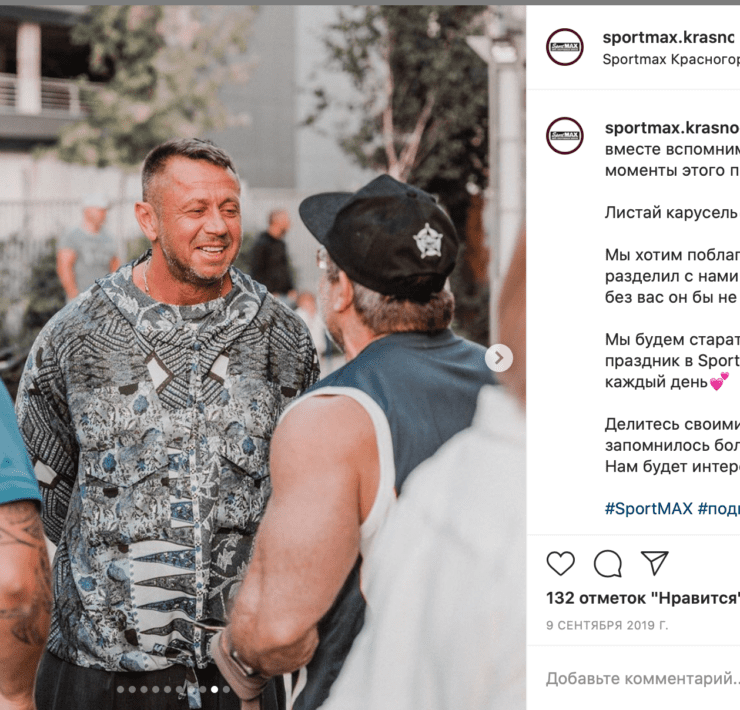Go to the second carousel dot

coord(132,689)
